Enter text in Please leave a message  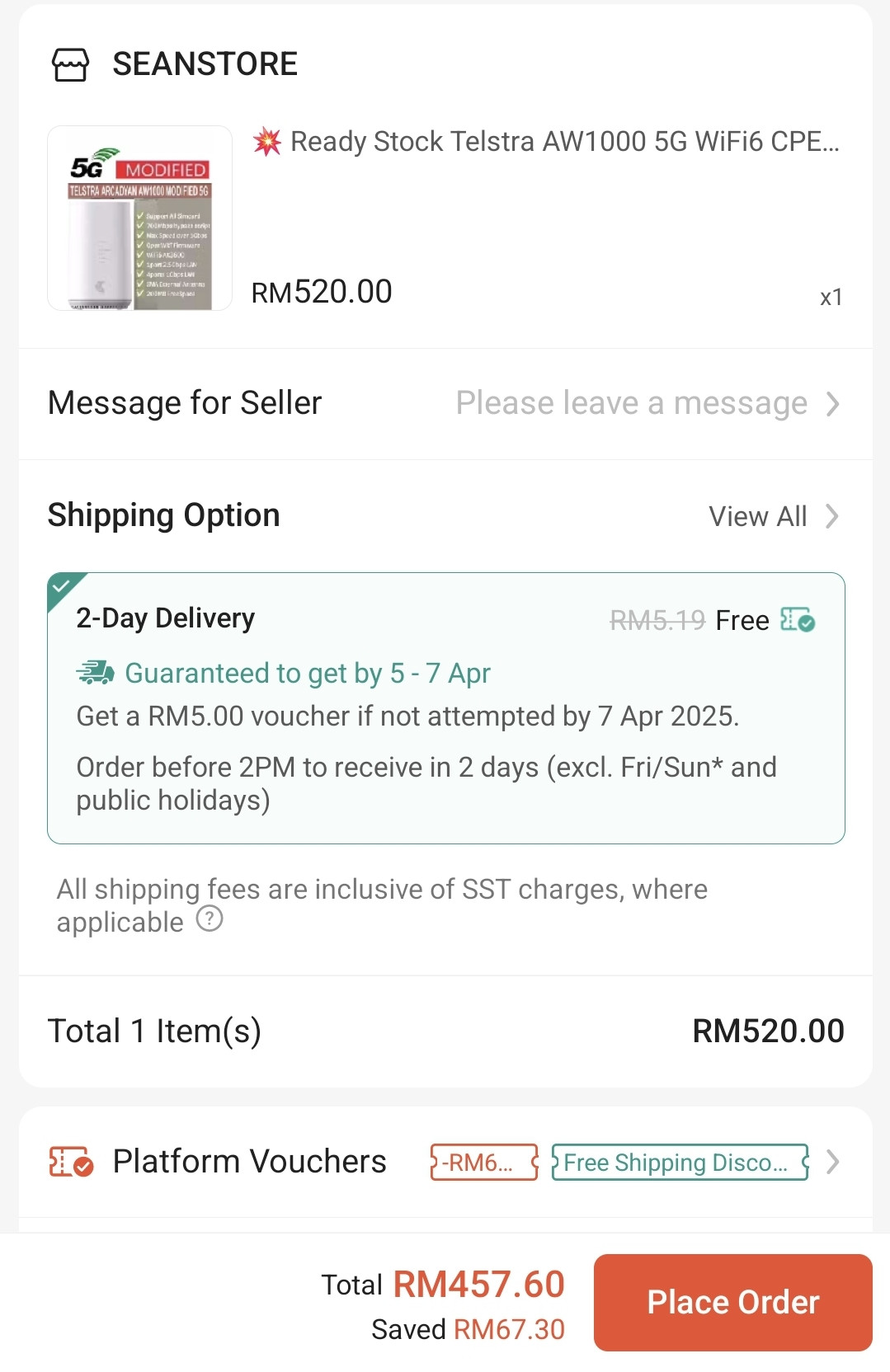click(631, 404)
